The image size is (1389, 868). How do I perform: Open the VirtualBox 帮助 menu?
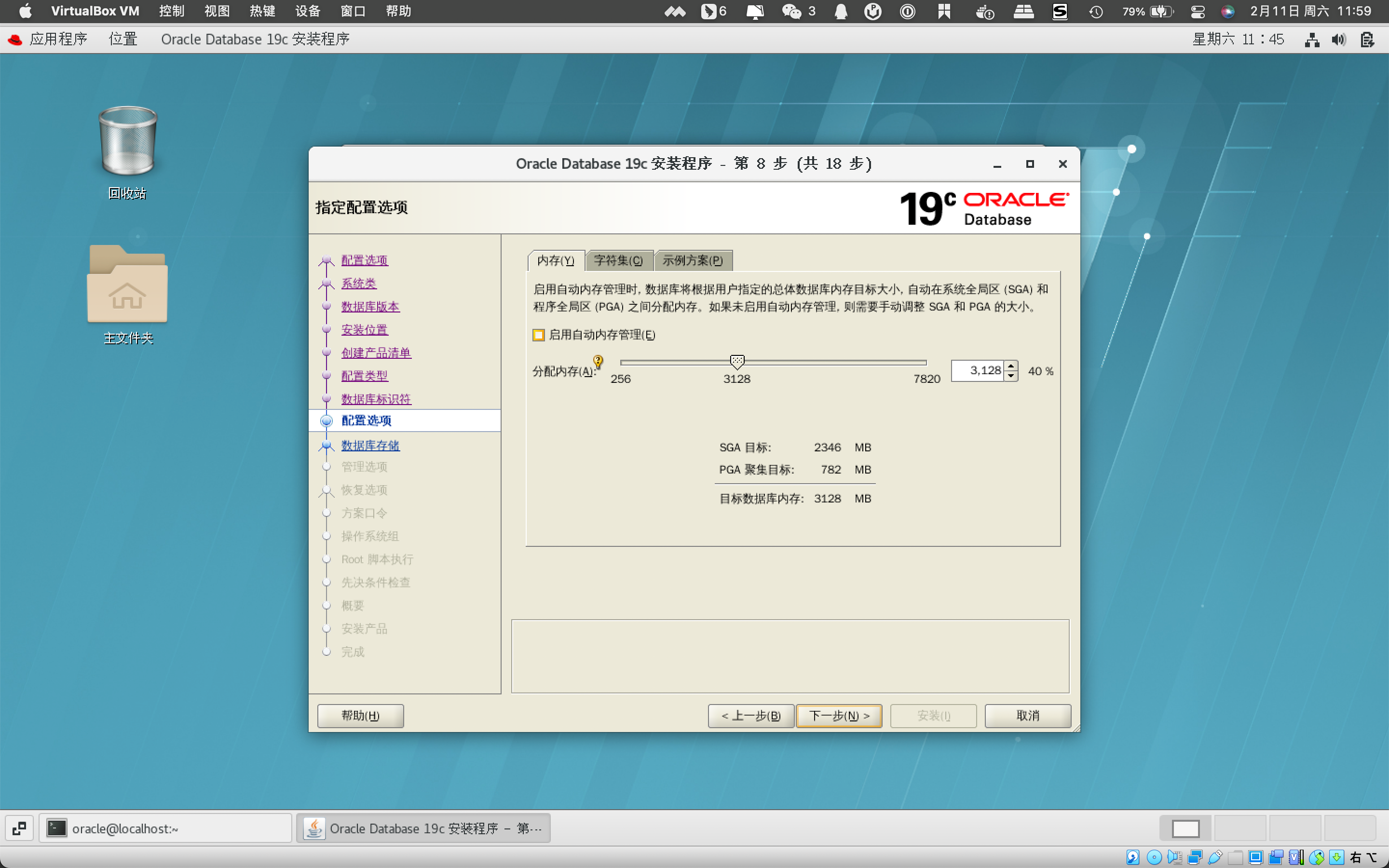[x=398, y=11]
